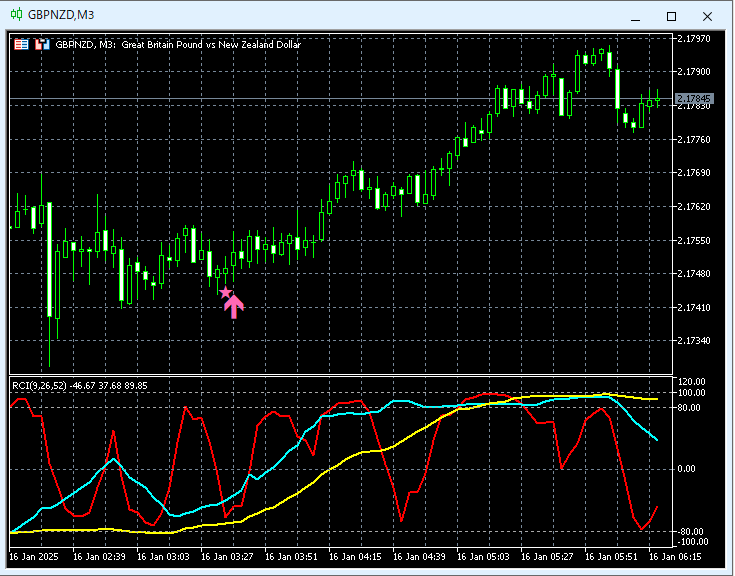Click the 2.17760 price scale value
The width and height of the screenshot is (735, 576).
click(x=694, y=140)
